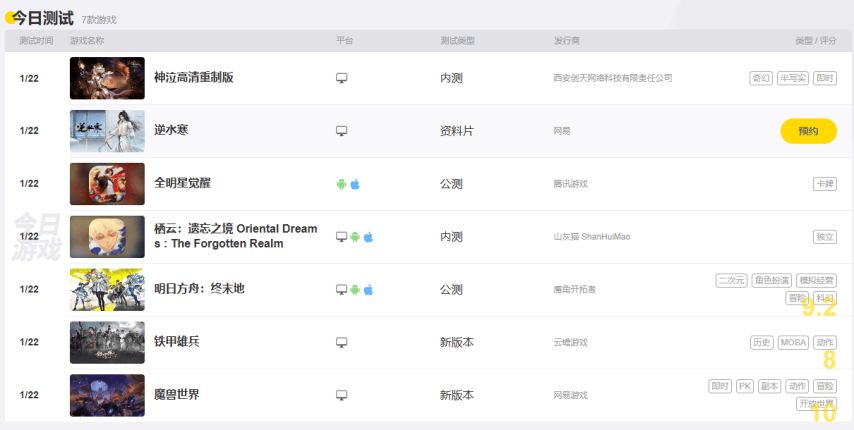Open the 神泣高清重制版 game title link
The height and width of the screenshot is (430, 854).
(x=193, y=78)
